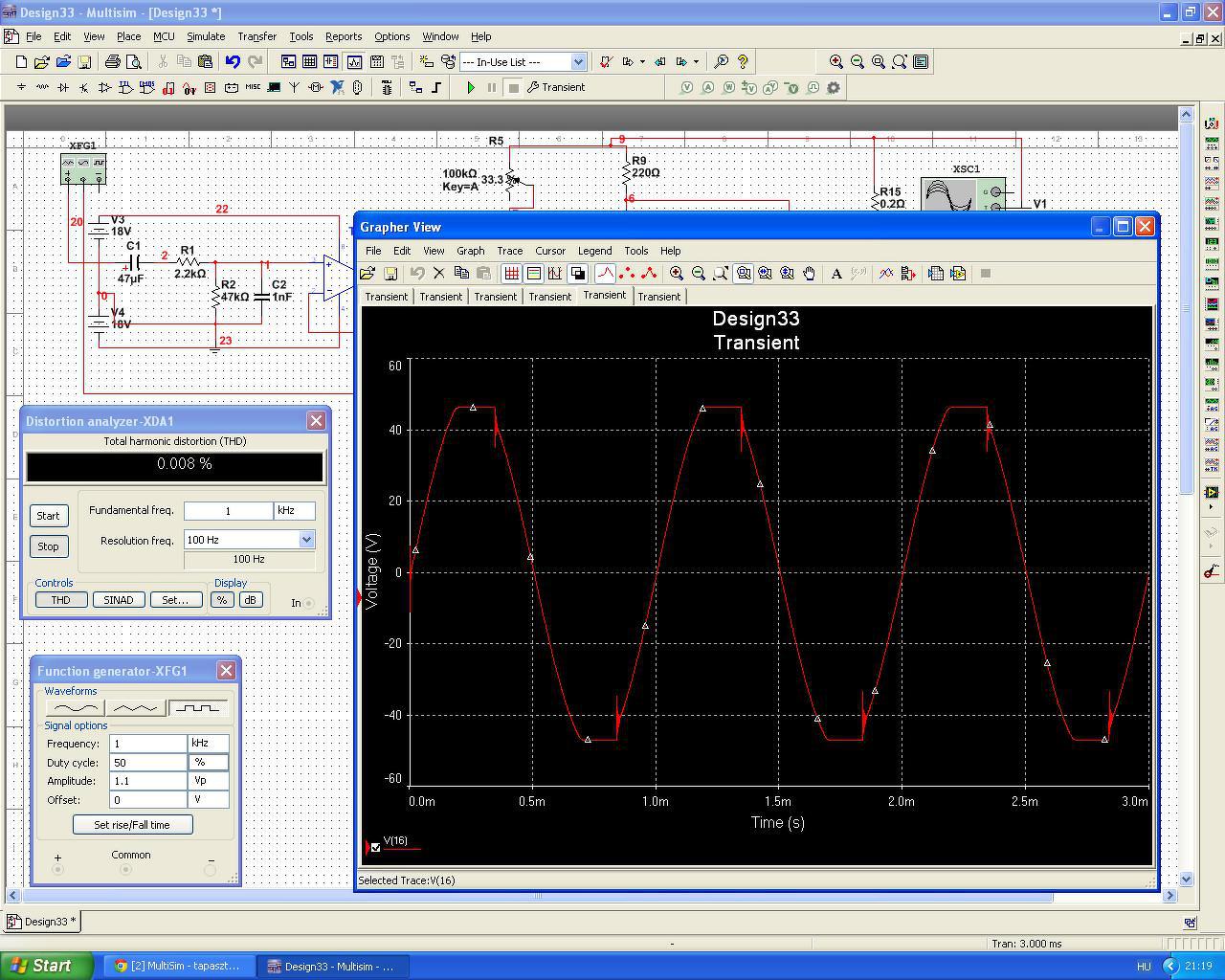Viewport: 1225px width, 980px height.
Task: Click the Grapher show grid icon
Action: click(512, 274)
